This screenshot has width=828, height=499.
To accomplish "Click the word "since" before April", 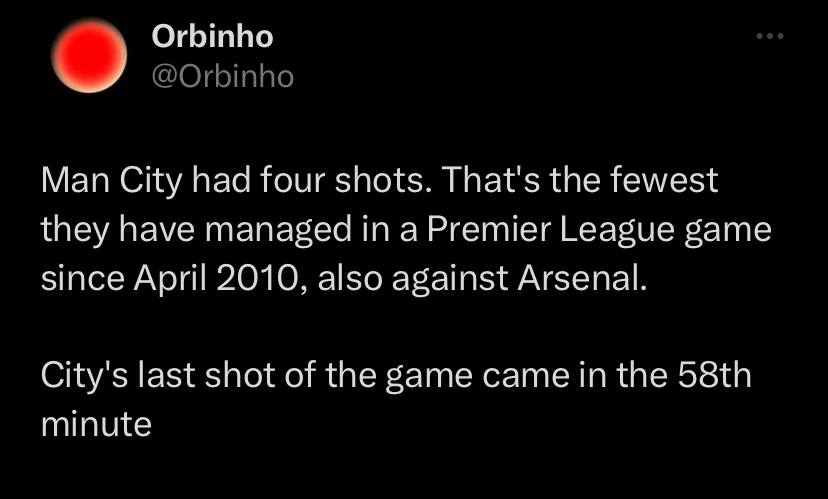I will pos(76,277).
